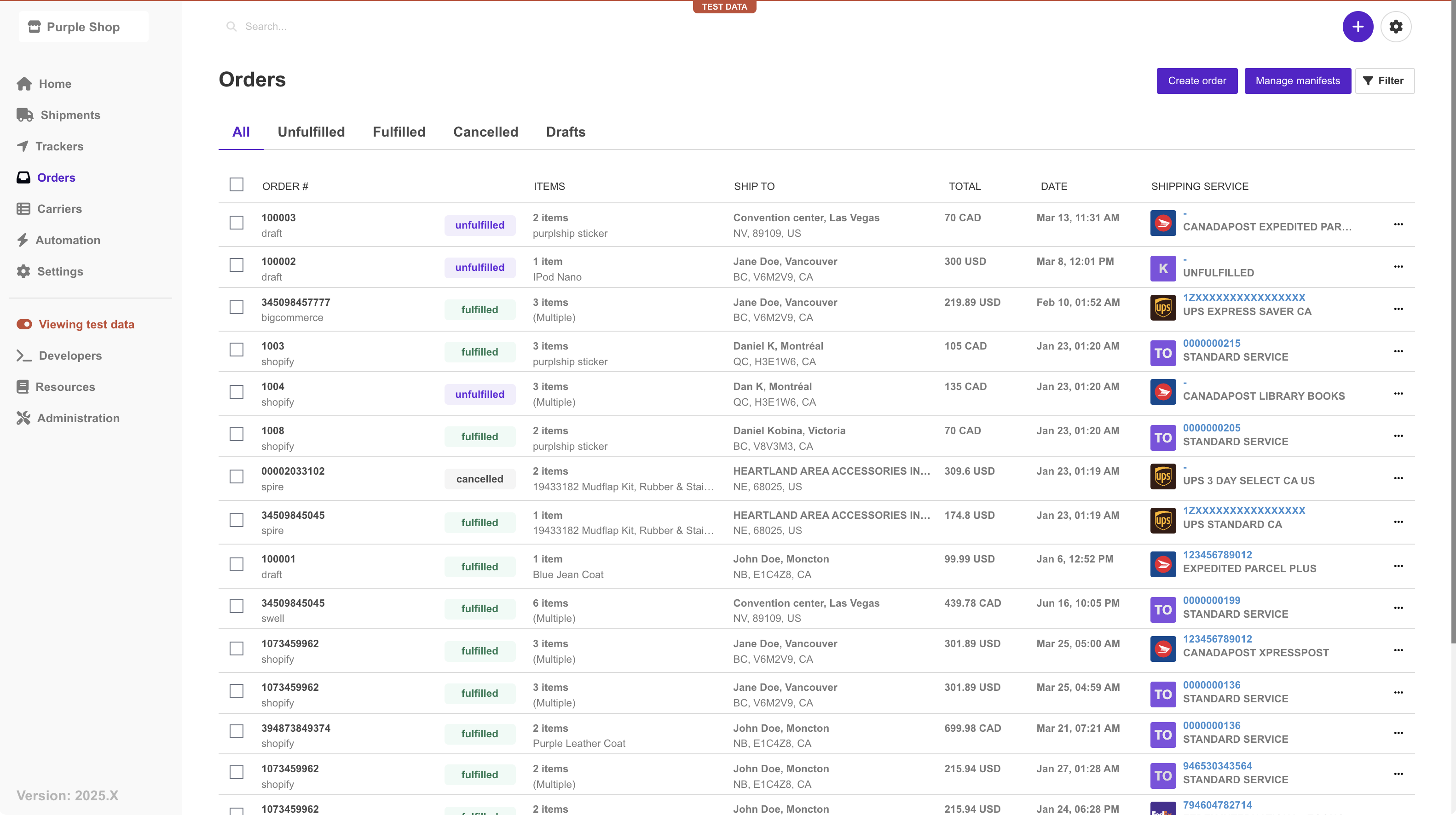Check the checkbox for order 100003
The height and width of the screenshot is (815, 1456).
coord(236,223)
